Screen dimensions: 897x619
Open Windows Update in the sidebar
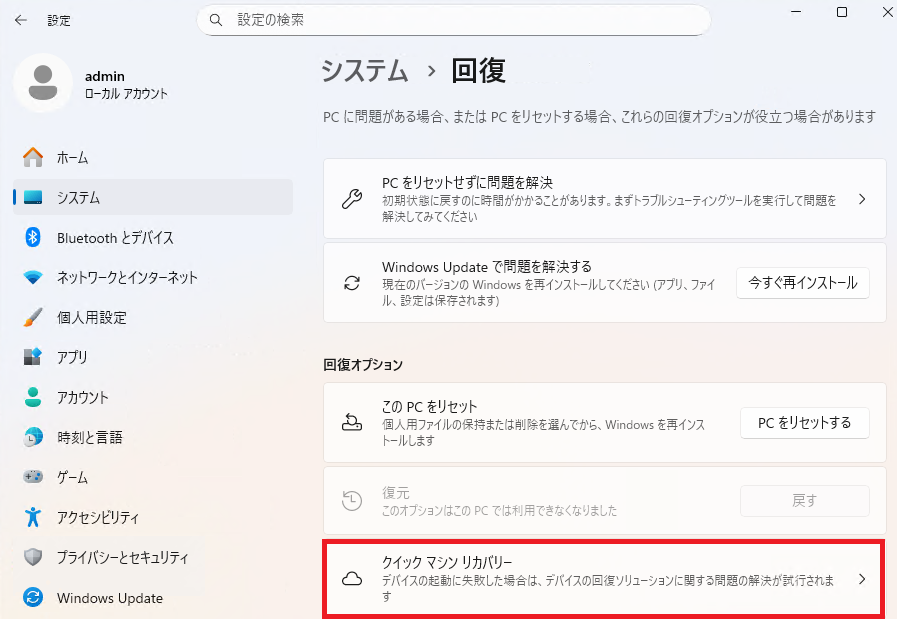153,598
